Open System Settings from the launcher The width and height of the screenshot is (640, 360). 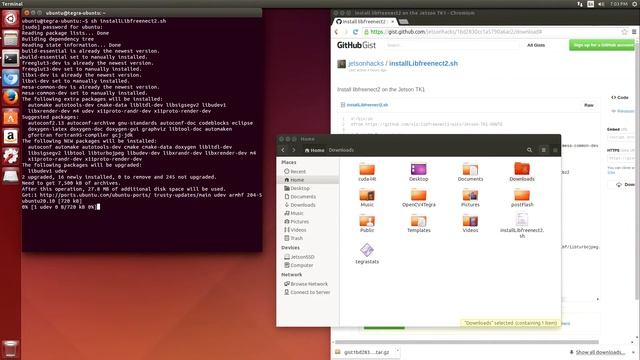tap(11, 156)
